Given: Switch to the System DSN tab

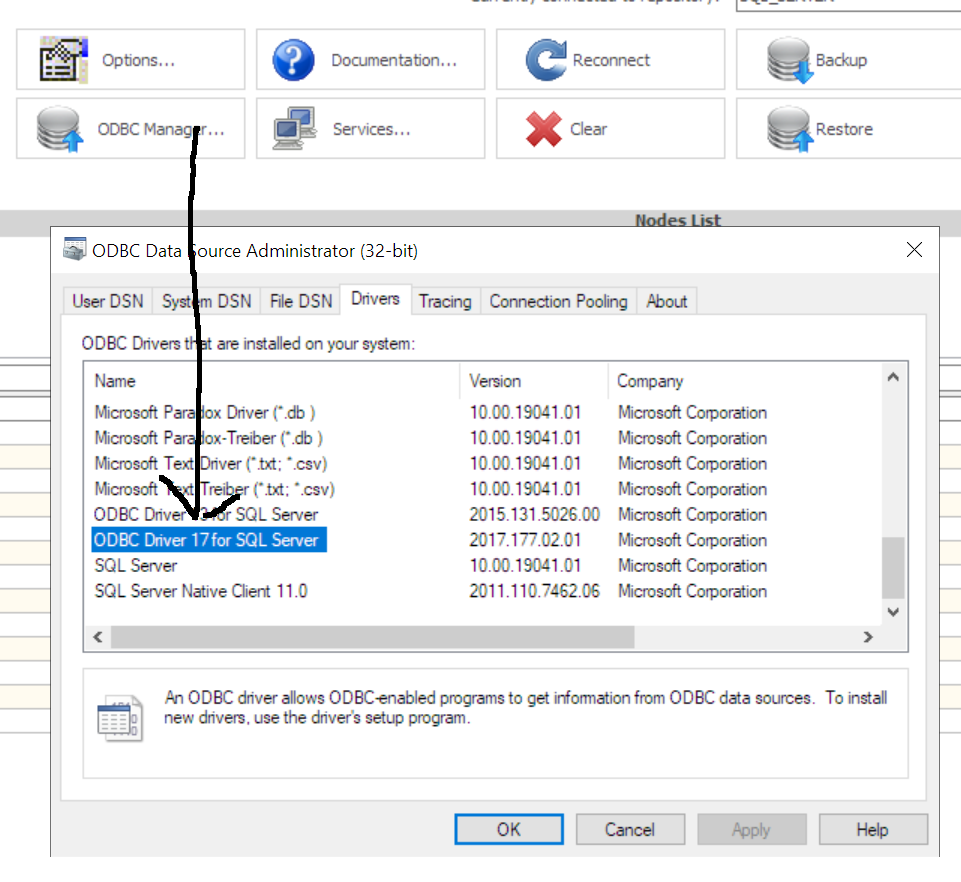Looking at the screenshot, I should coord(207,301).
